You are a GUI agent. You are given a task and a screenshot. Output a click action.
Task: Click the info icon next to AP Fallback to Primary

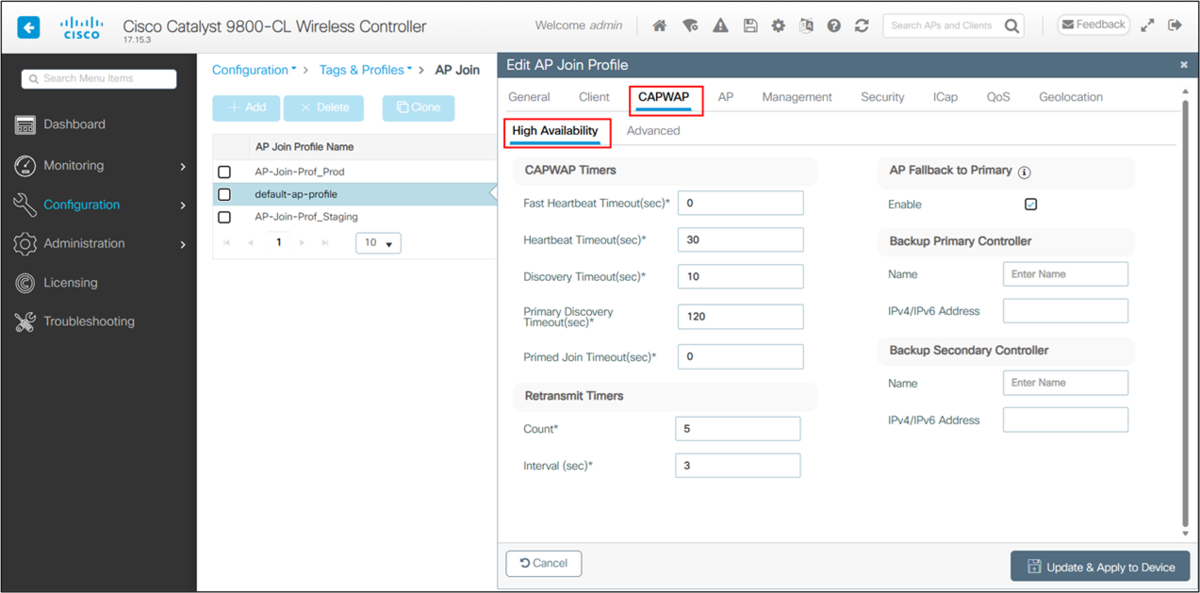click(x=1024, y=172)
